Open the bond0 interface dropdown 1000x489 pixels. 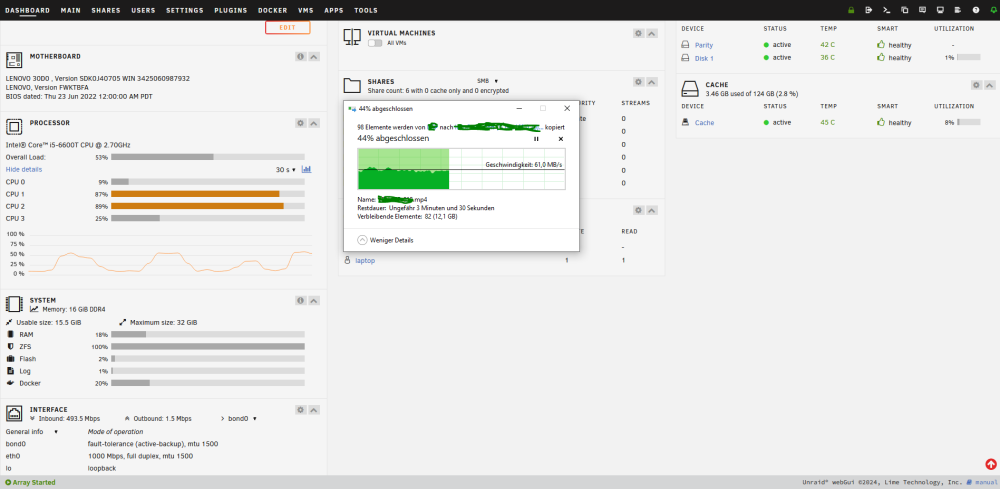[x=242, y=419]
